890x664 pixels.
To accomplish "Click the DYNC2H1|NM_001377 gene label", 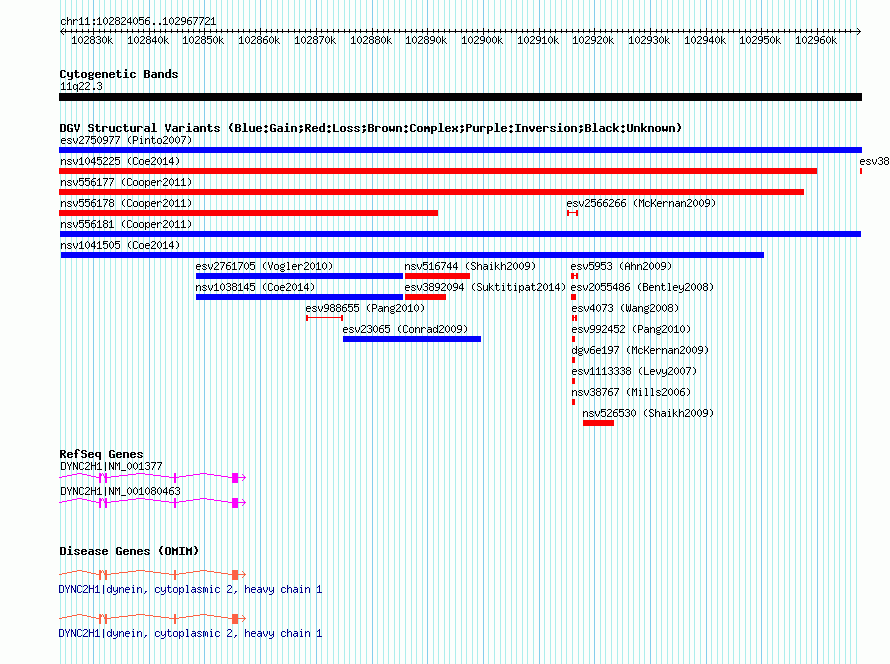I will (111, 467).
